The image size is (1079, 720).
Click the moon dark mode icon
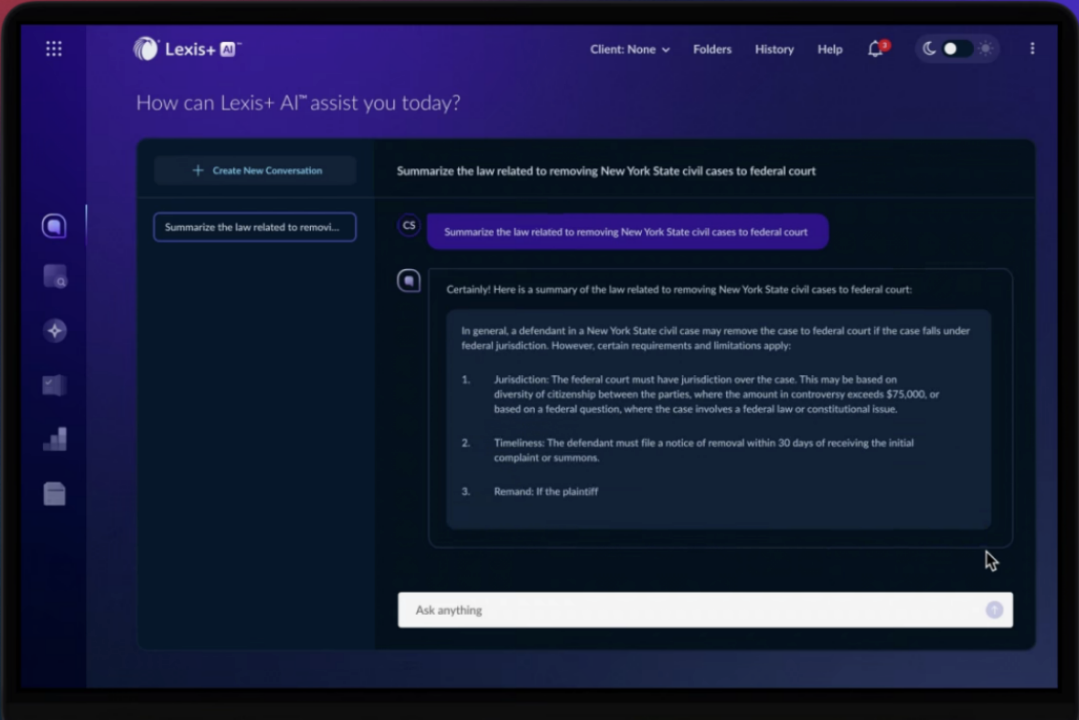tap(929, 49)
